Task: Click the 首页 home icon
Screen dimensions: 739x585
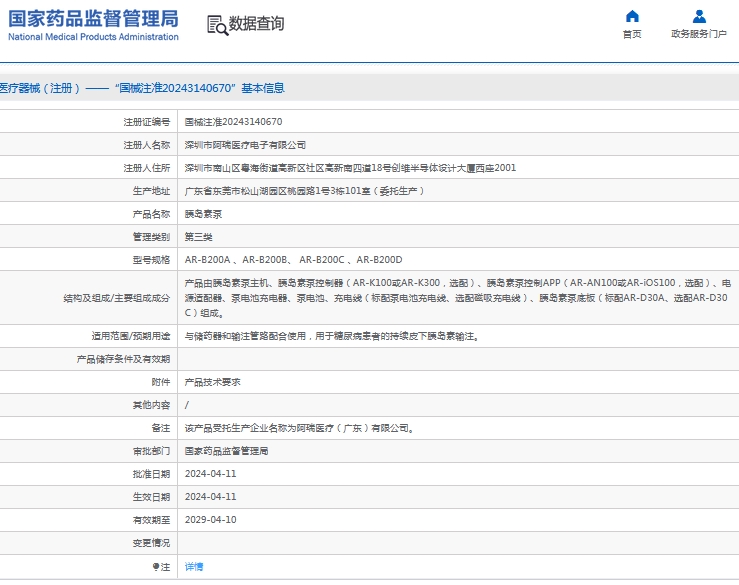Action: 632,16
